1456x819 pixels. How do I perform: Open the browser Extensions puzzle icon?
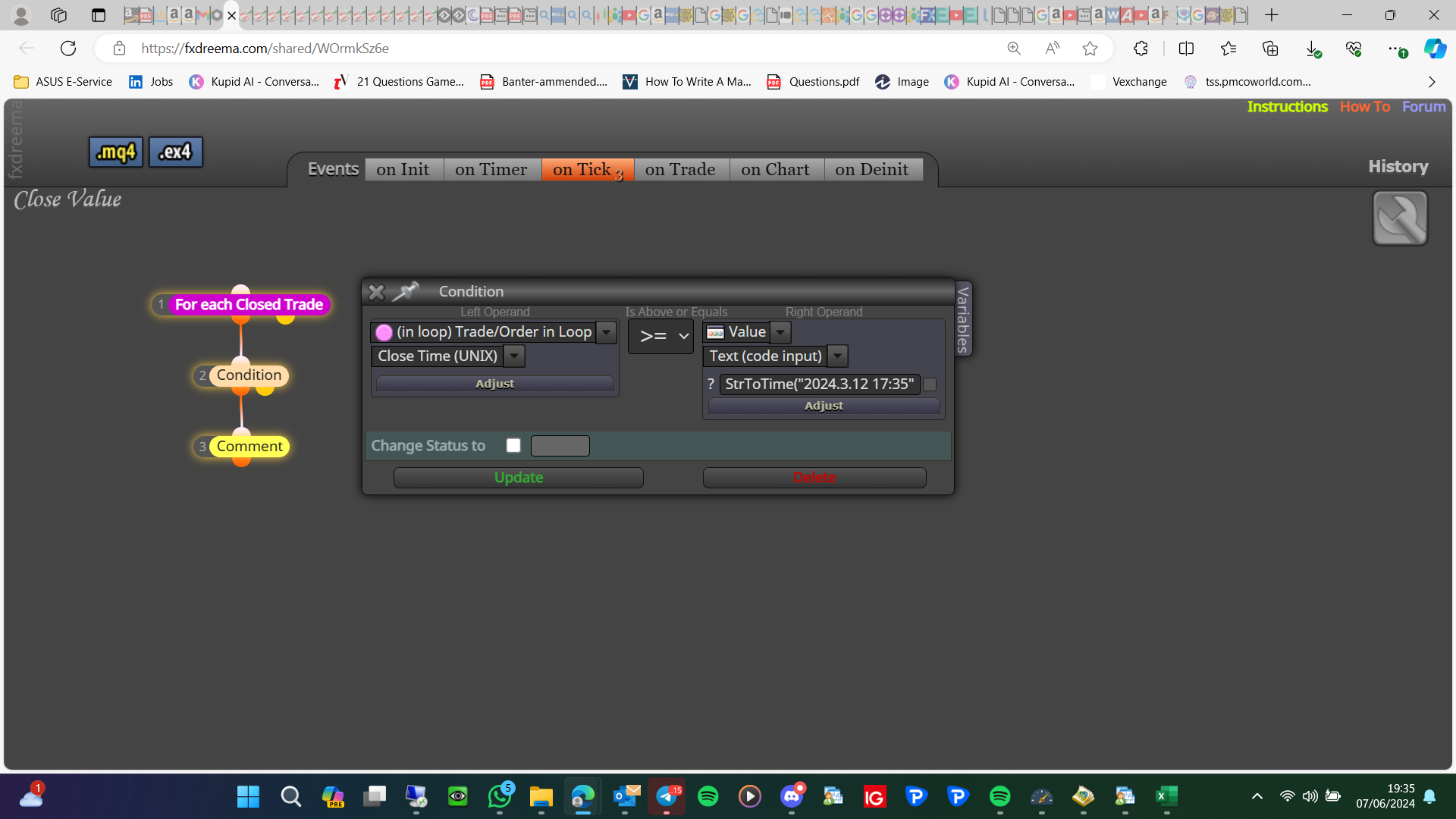coord(1141,49)
